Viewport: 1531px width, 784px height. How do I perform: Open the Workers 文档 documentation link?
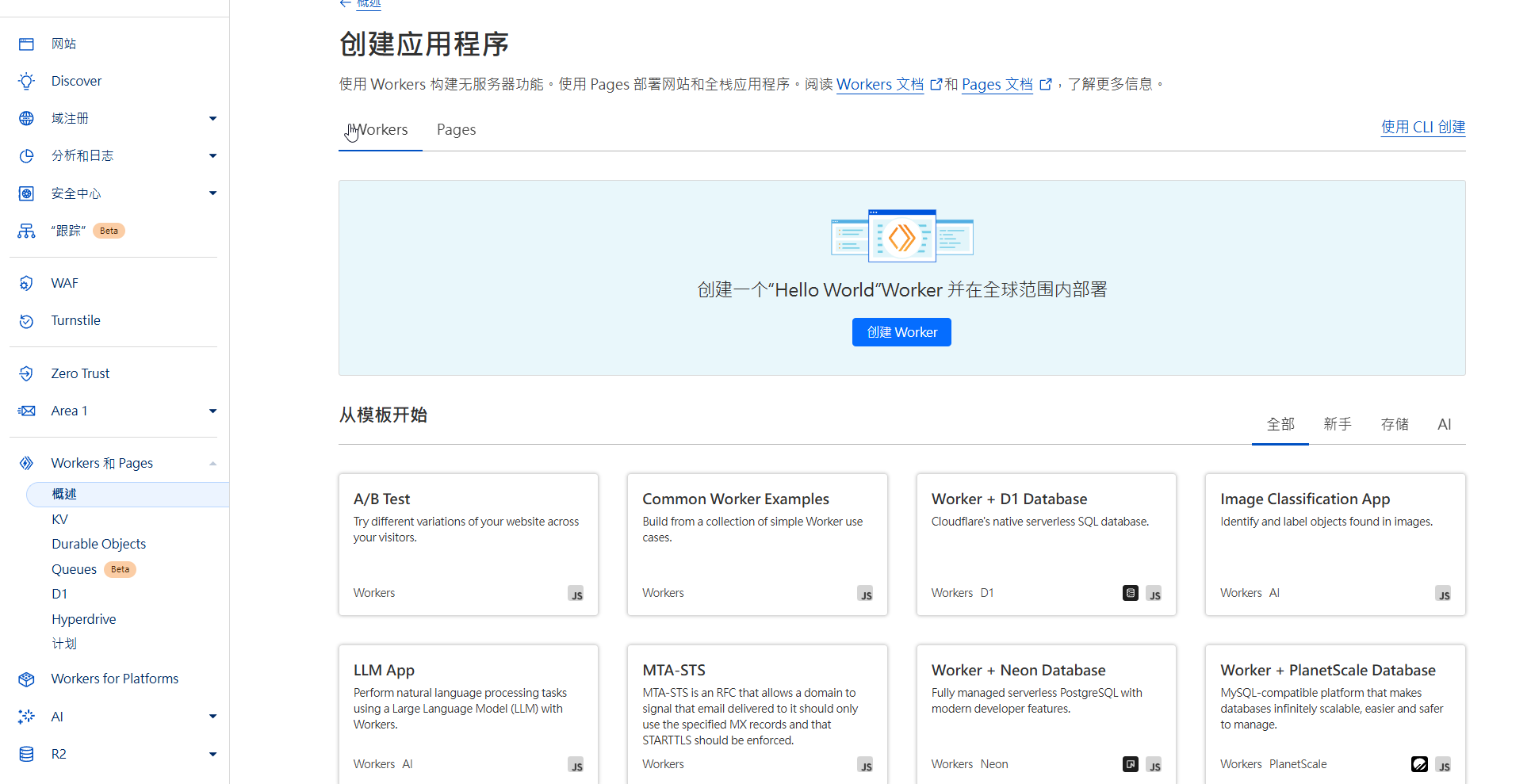click(879, 85)
